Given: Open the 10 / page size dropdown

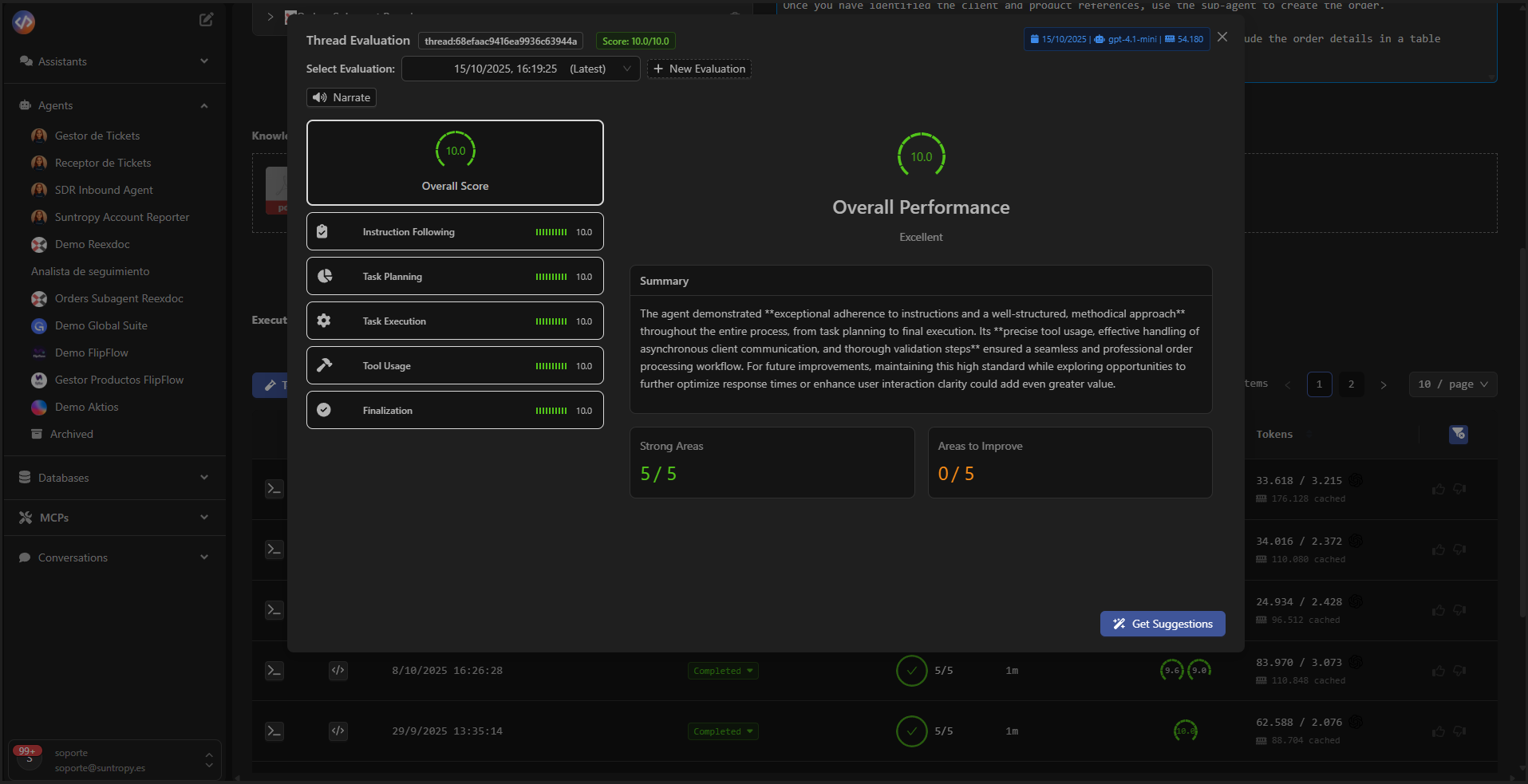Looking at the screenshot, I should 1452,384.
